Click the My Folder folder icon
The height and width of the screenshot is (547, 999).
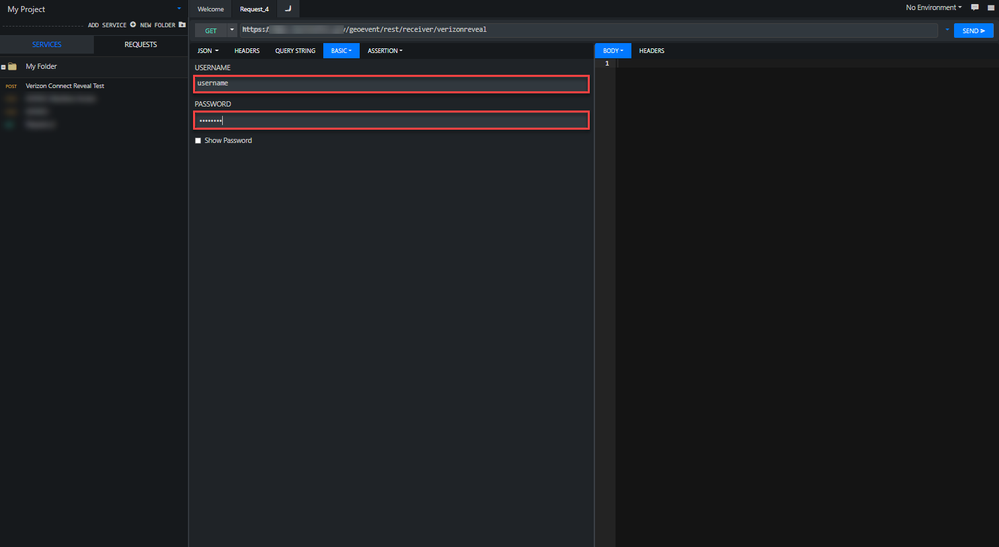coord(12,66)
